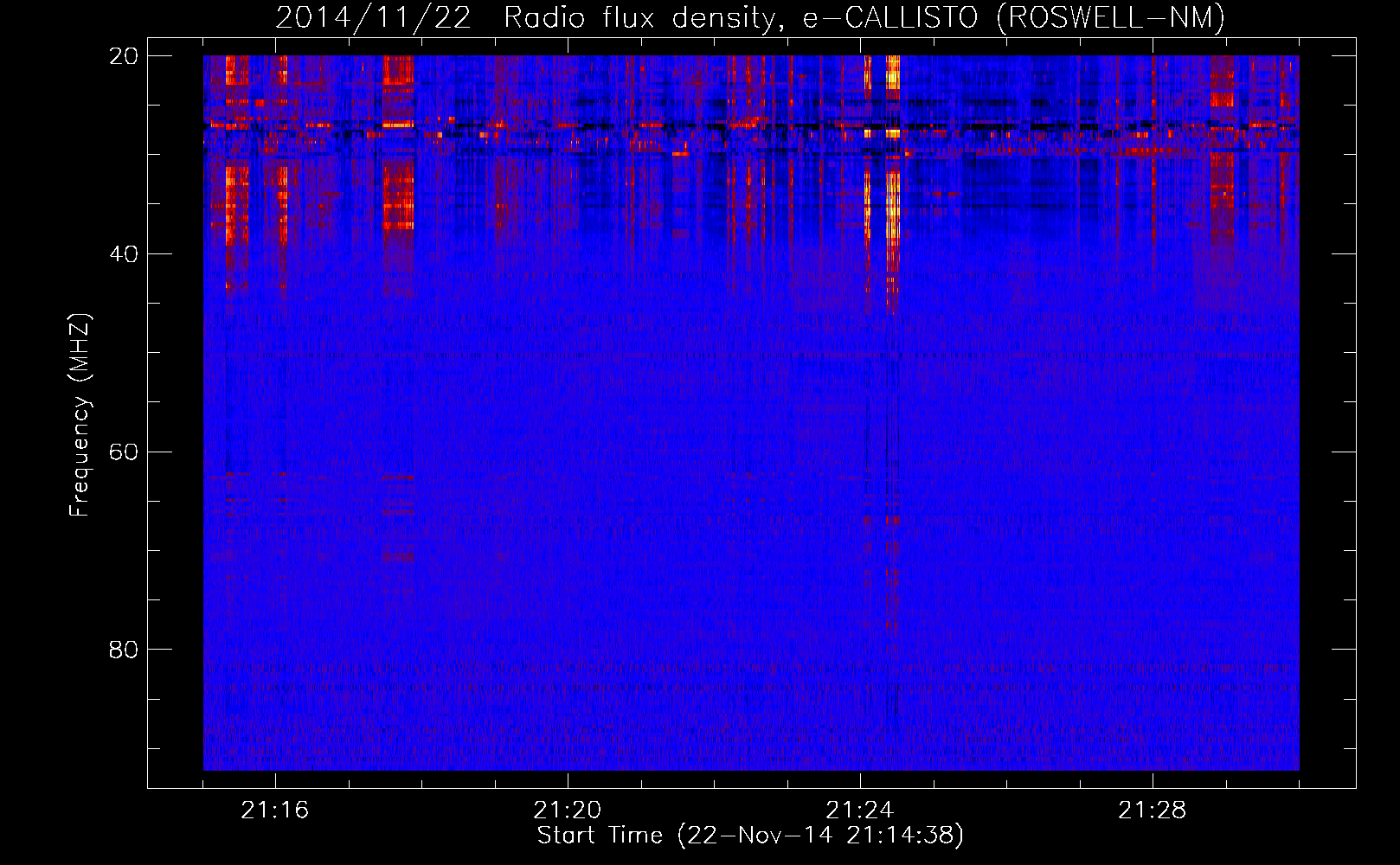Click the 40 frequency tick label

coord(123,254)
